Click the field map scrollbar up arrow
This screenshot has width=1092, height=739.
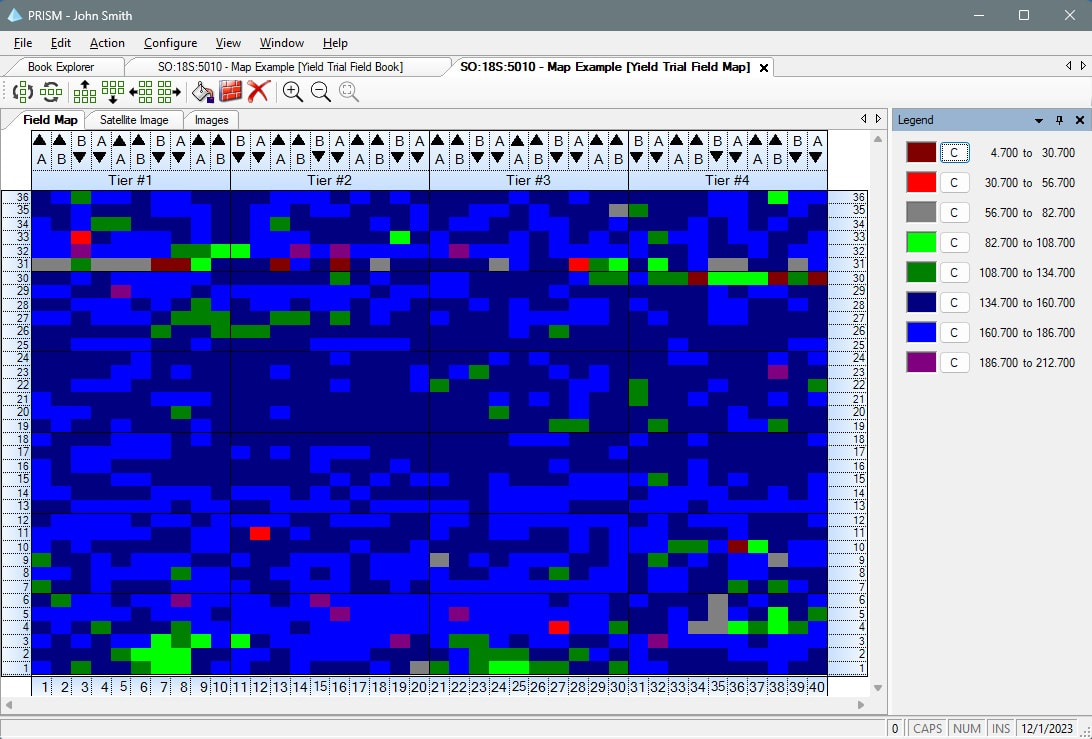coord(878,139)
